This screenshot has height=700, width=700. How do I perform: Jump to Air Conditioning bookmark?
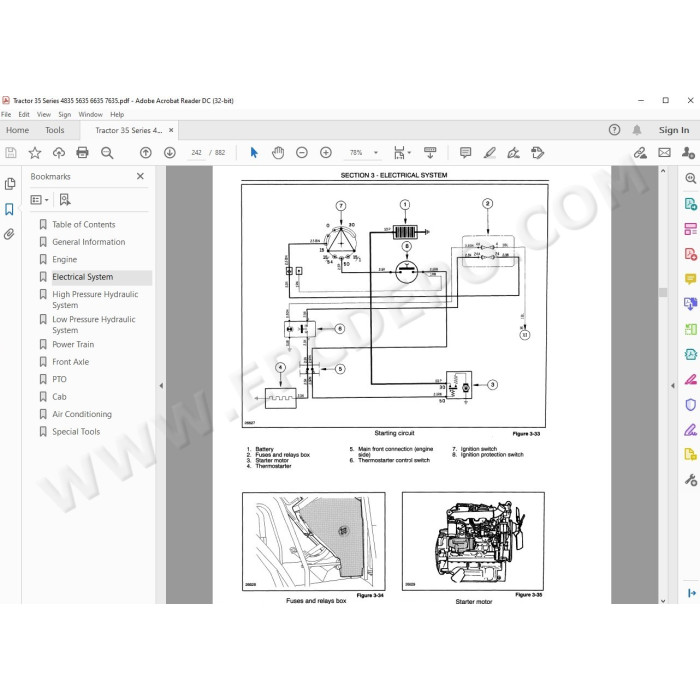click(x=82, y=414)
